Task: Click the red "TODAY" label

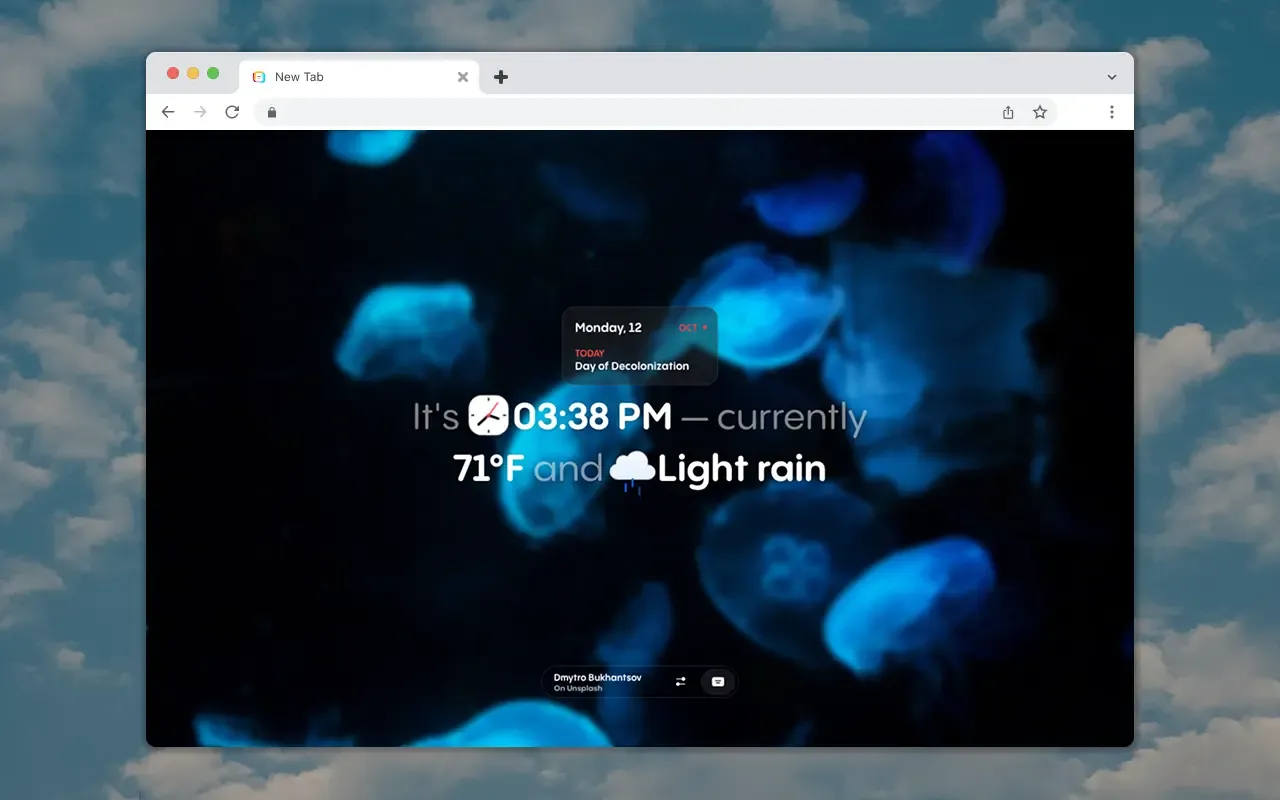Action: tap(590, 353)
